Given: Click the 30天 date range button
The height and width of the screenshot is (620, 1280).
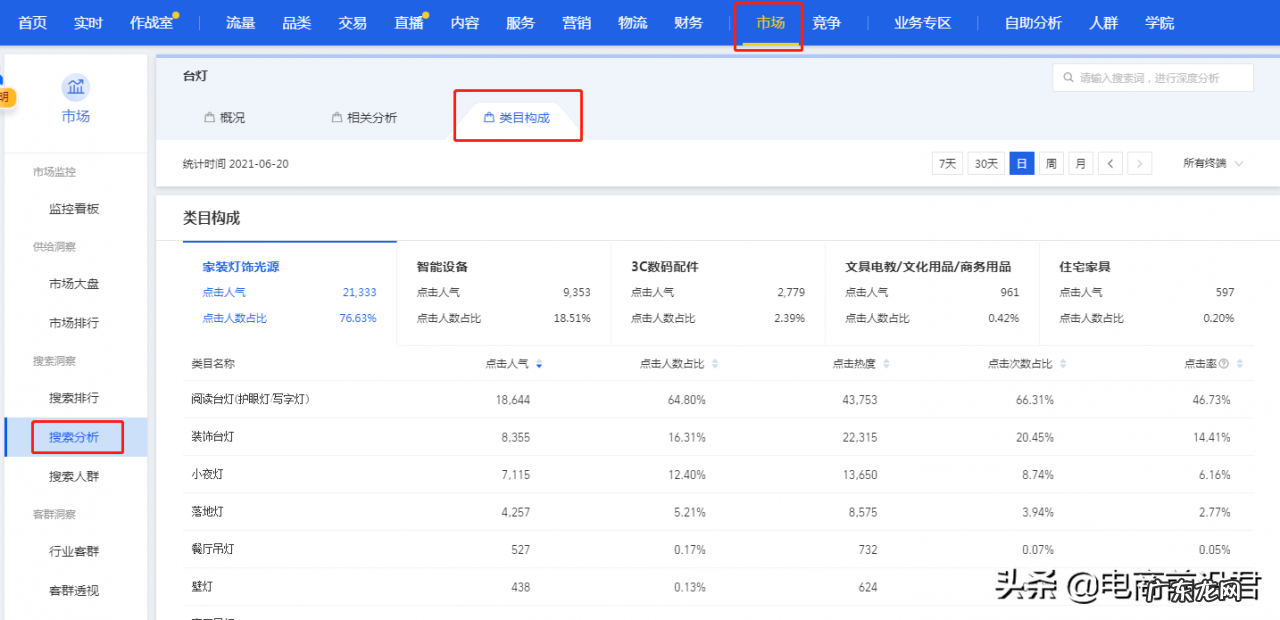Looking at the screenshot, I should coord(984,162).
